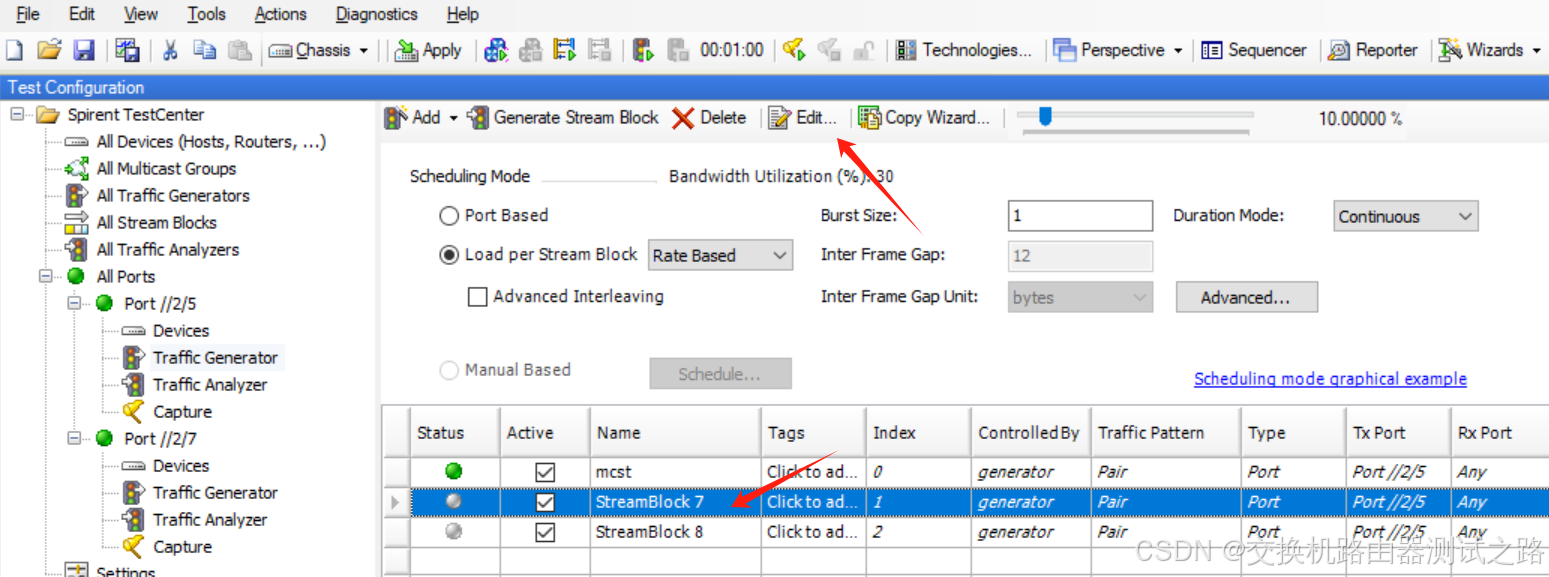Collapse the Port //2/5 node
1549x577 pixels.
(74, 304)
